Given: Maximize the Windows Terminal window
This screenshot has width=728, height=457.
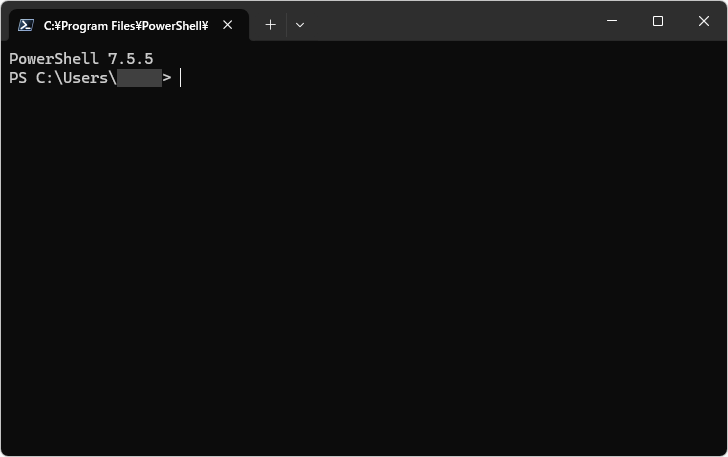Looking at the screenshot, I should coord(657,21).
